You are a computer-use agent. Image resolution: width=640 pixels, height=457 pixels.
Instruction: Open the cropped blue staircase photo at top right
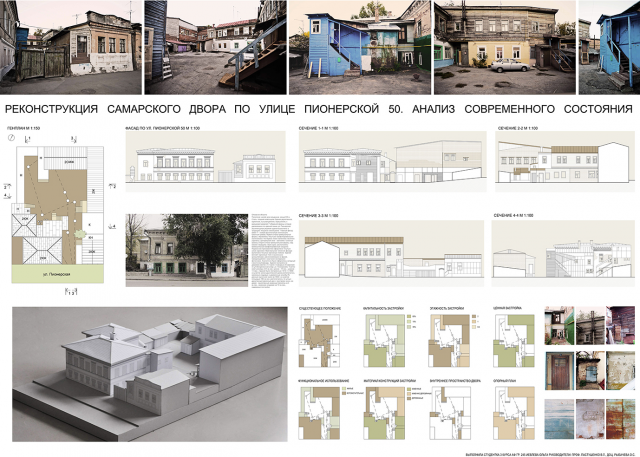[609, 47]
